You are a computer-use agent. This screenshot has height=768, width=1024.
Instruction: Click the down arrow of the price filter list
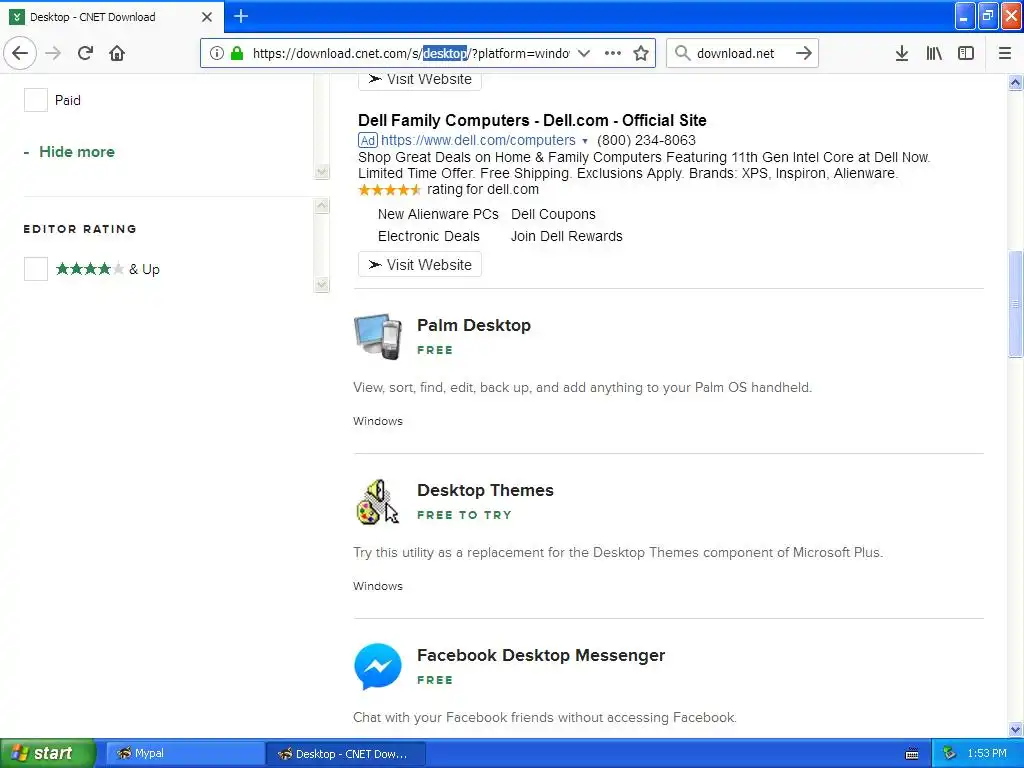[321, 172]
